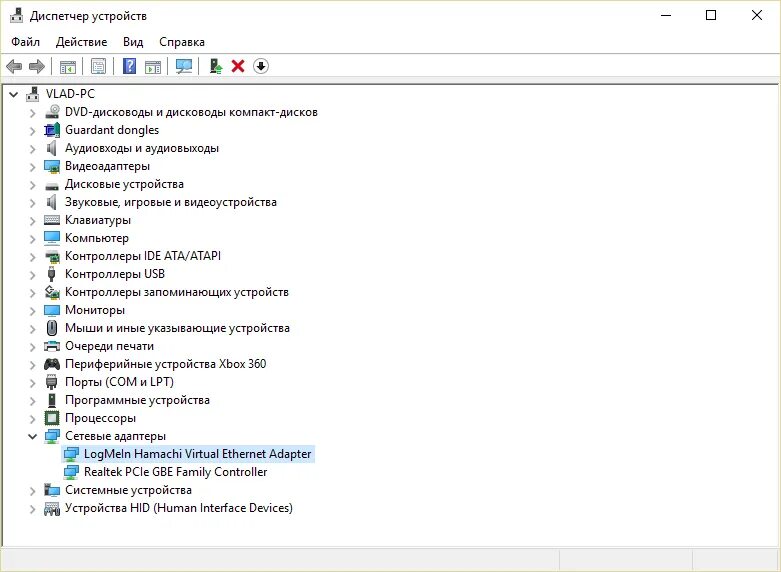Viewport: 781px width, 572px height.
Task: Click the Дисковые устройства drive icon
Action: click(52, 186)
